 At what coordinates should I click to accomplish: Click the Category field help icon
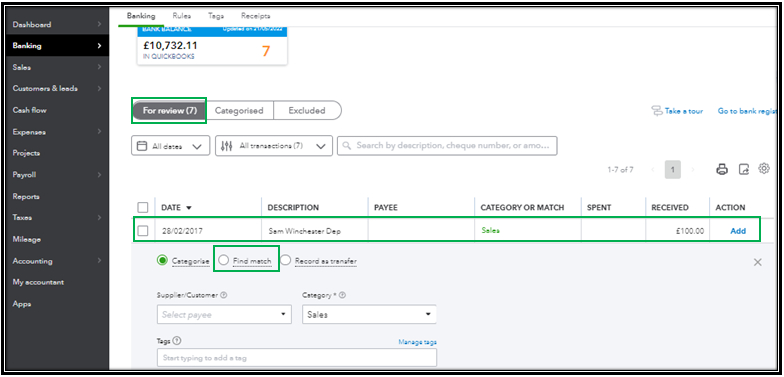click(343, 295)
